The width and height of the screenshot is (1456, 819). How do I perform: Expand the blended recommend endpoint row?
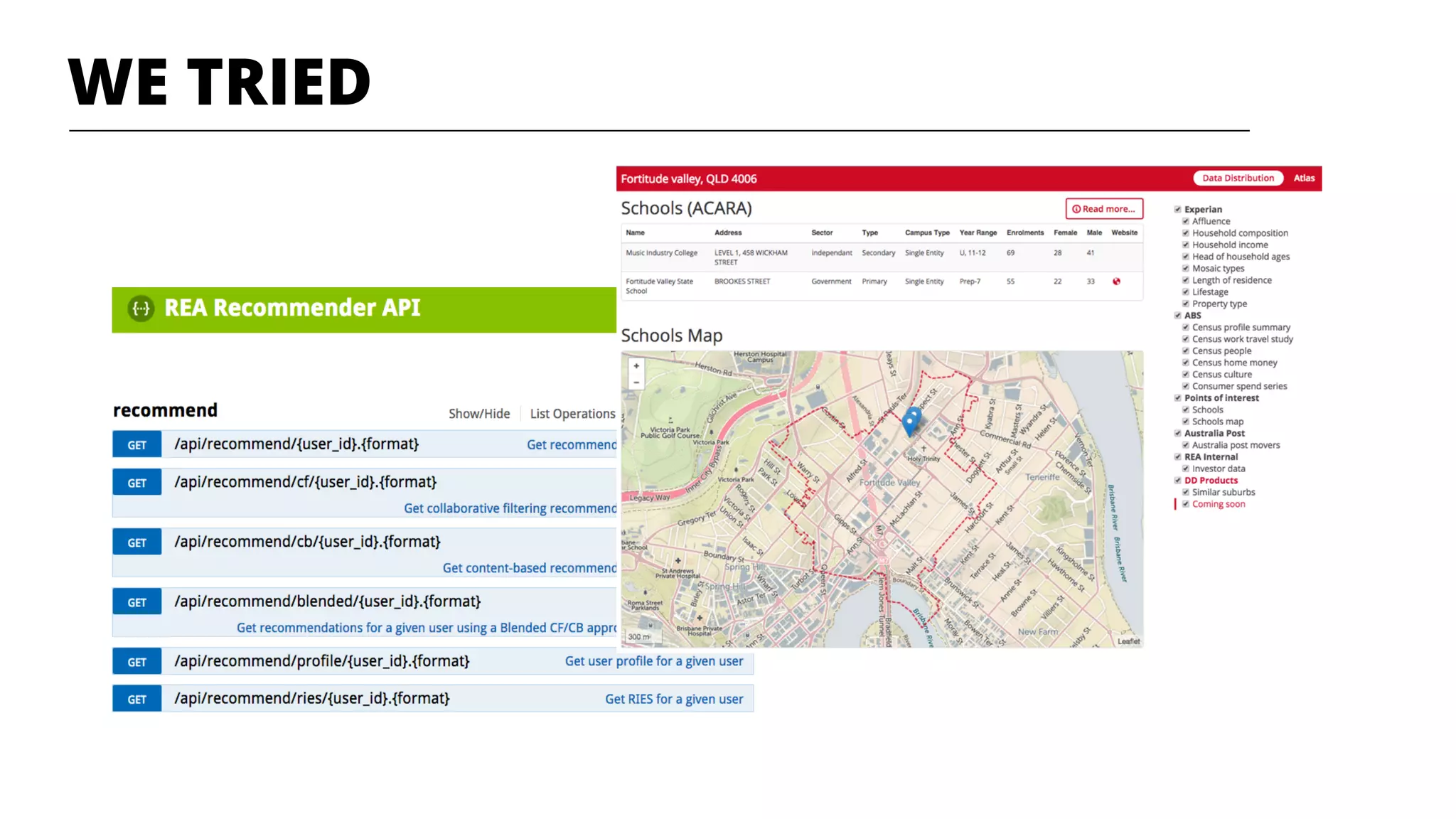(328, 601)
